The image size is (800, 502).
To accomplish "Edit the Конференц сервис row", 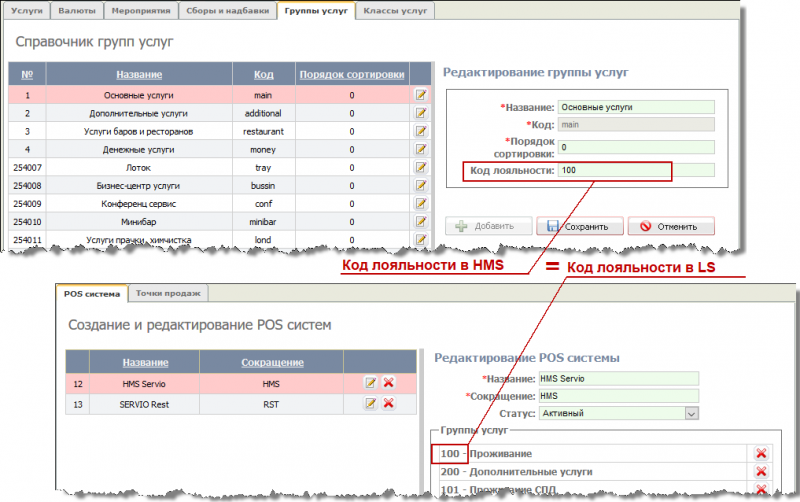I will [x=420, y=204].
